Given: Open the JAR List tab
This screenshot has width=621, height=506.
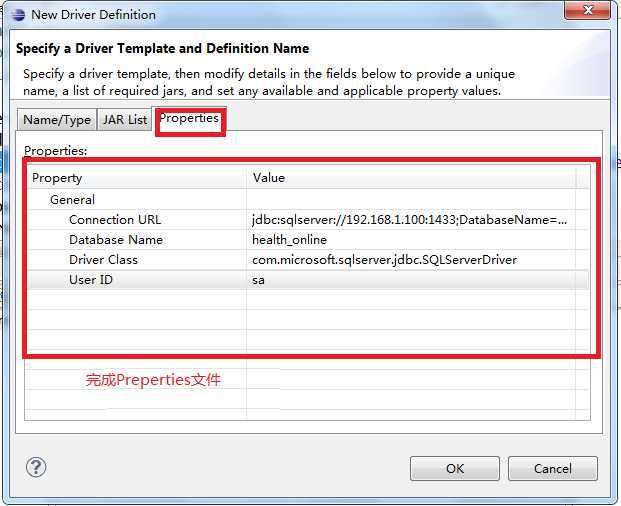Looking at the screenshot, I should pyautogui.click(x=125, y=120).
